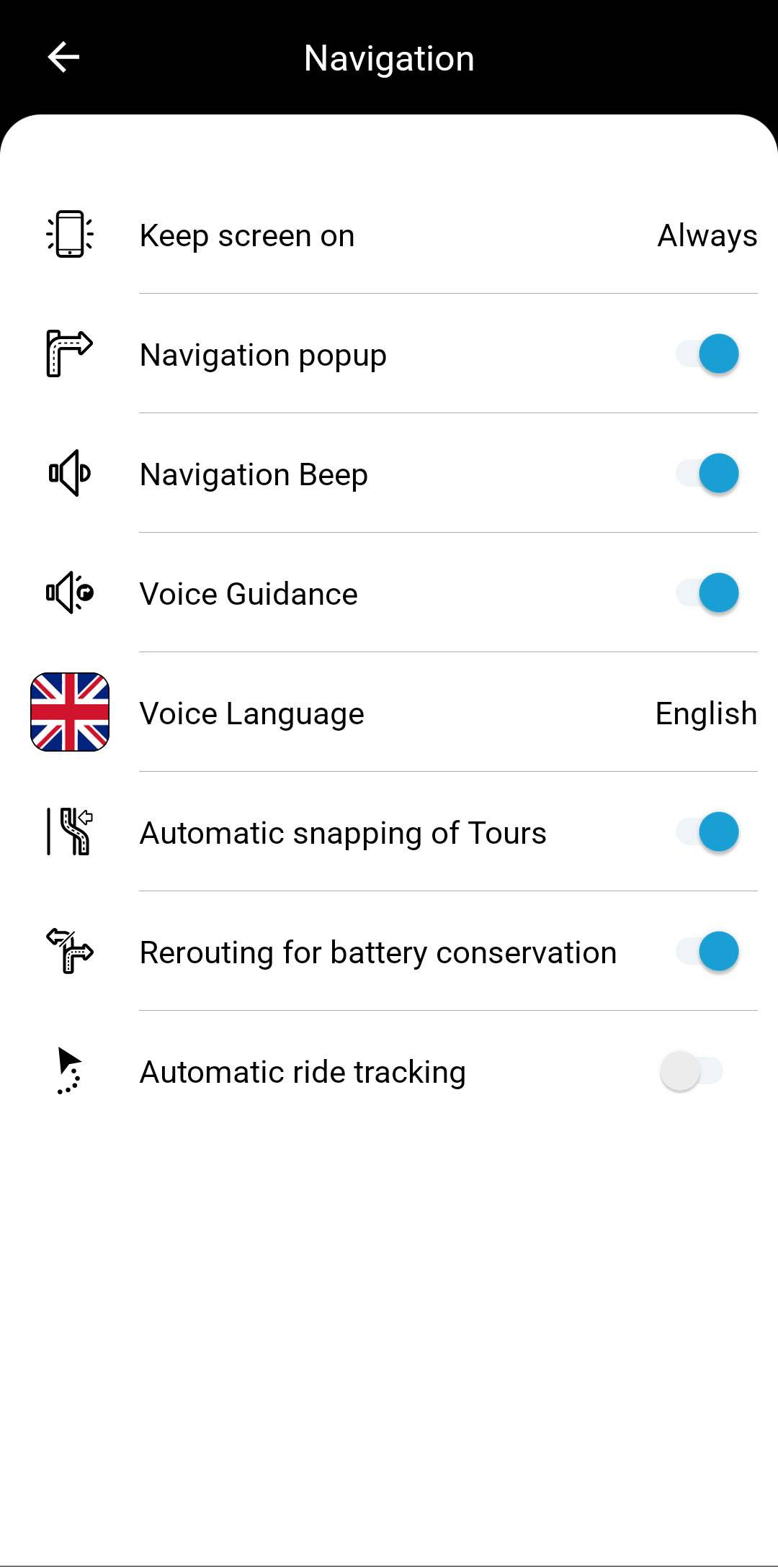Open the Always screen-on option selector
This screenshot has height=1568, width=778.
pyautogui.click(x=707, y=235)
